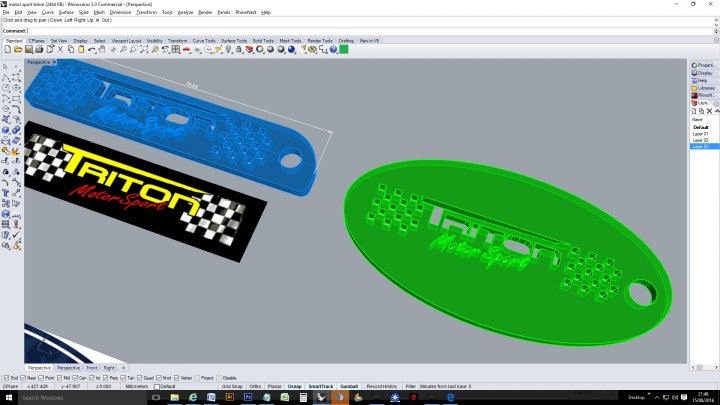Viewport: 720px width, 405px height.
Task: Click the Cut scissors icon
Action: [x=60, y=50]
